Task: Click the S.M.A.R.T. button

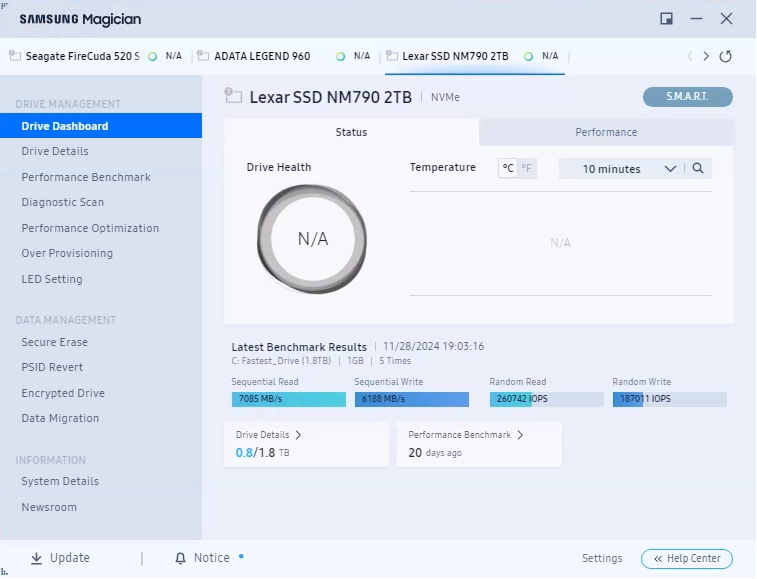Action: pyautogui.click(x=687, y=97)
